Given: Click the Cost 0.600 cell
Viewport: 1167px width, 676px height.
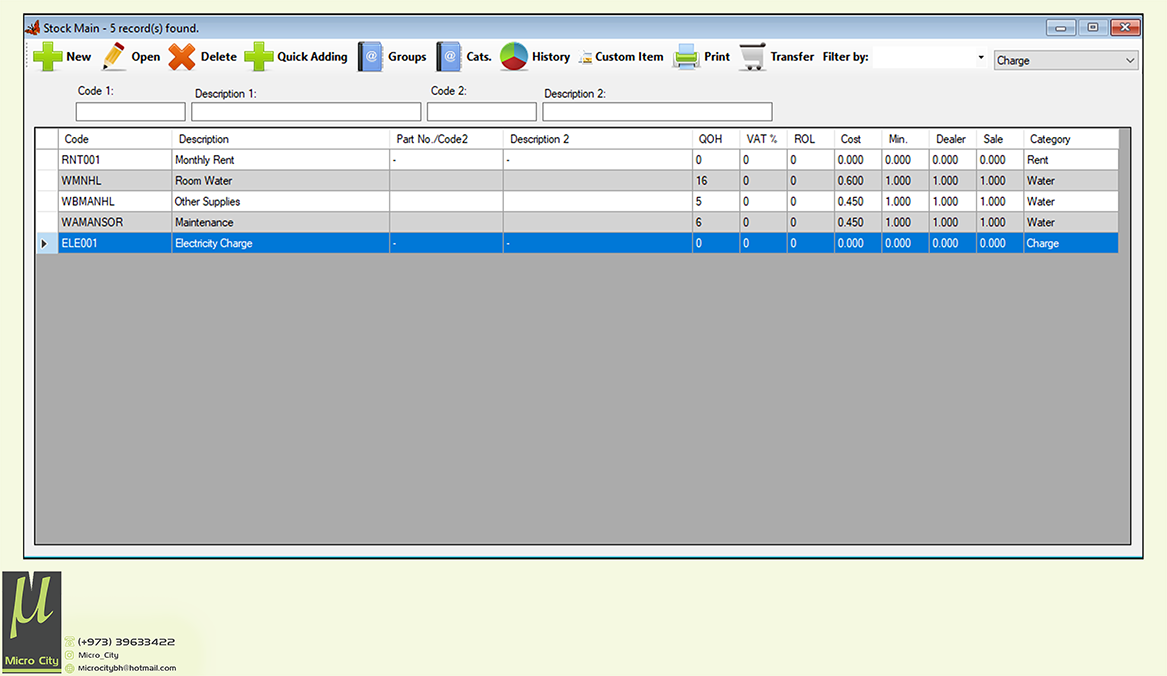Looking at the screenshot, I should point(858,181).
